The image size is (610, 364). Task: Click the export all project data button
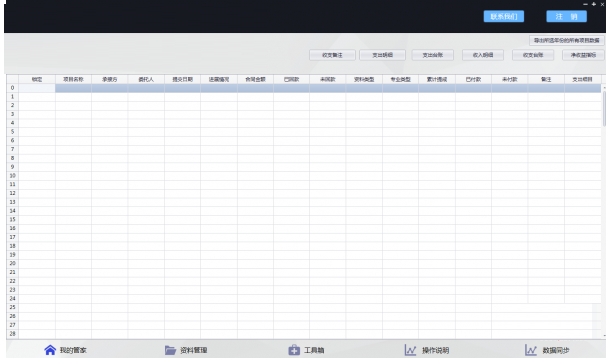coord(566,40)
